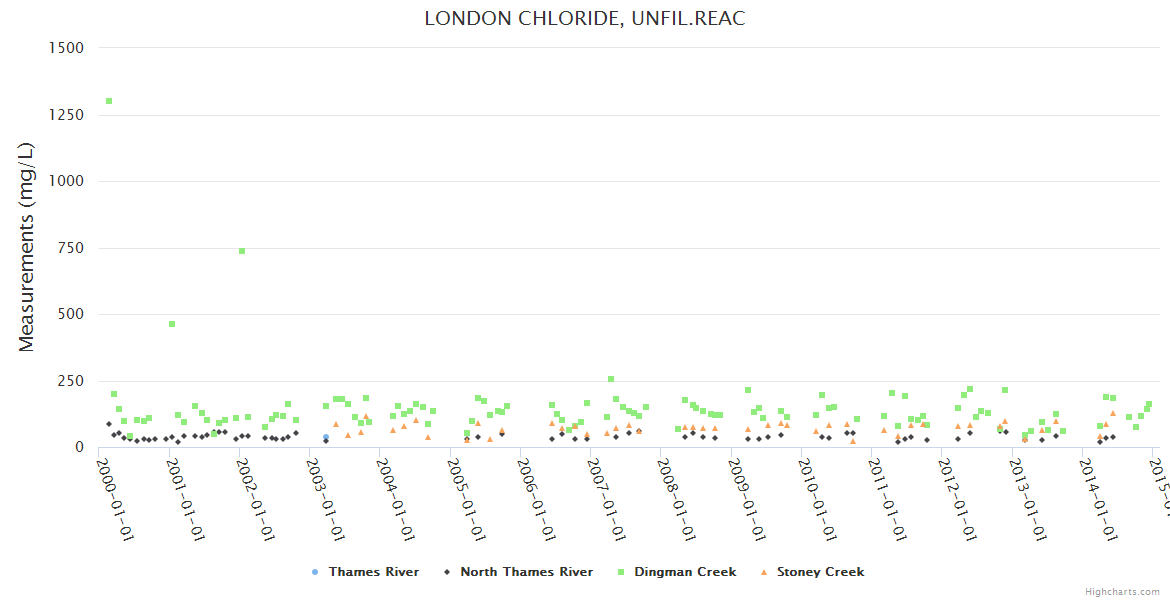The width and height of the screenshot is (1170, 600).
Task: Click the 2000-01-01 x-axis date label
Action: [x=116, y=486]
